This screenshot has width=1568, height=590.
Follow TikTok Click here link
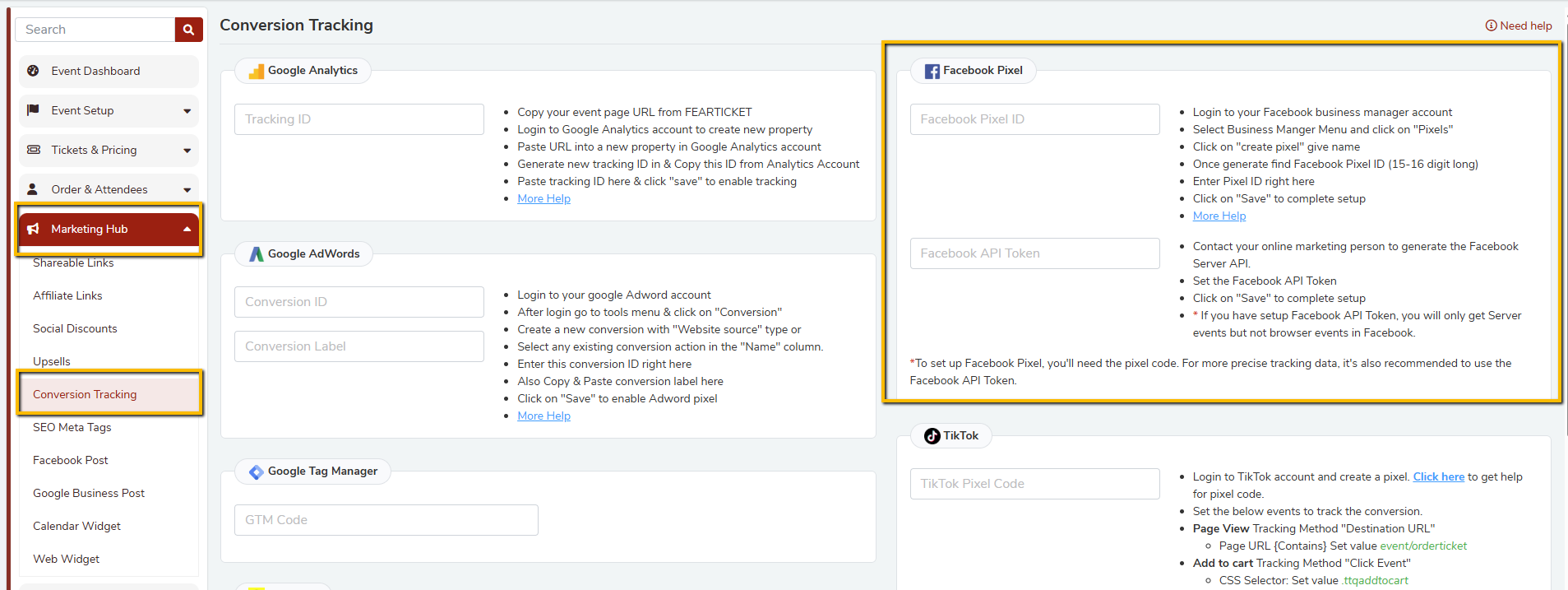click(x=1439, y=476)
